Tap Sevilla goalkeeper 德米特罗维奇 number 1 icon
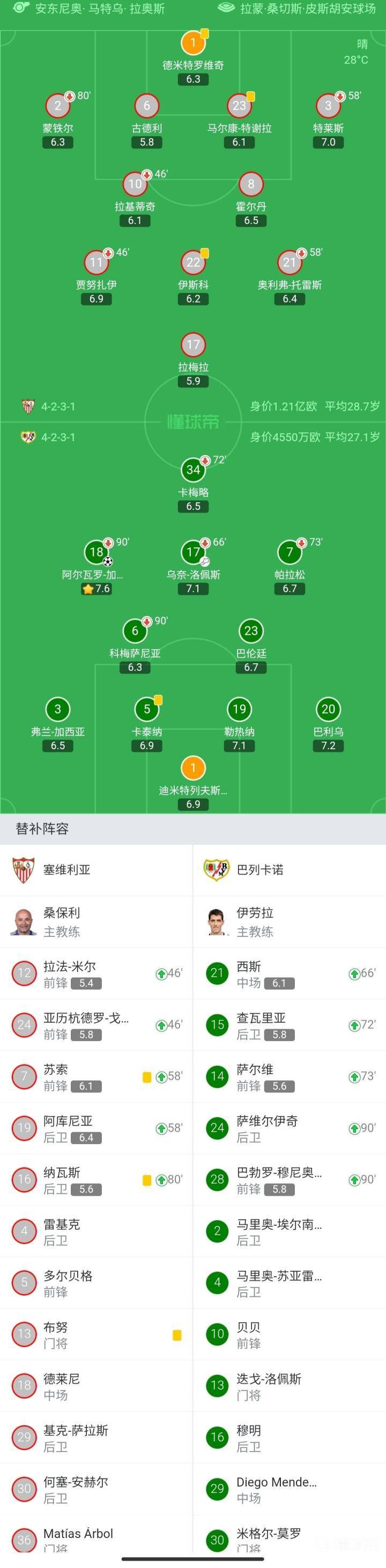Screen dimensions: 386x1568 [x=194, y=42]
